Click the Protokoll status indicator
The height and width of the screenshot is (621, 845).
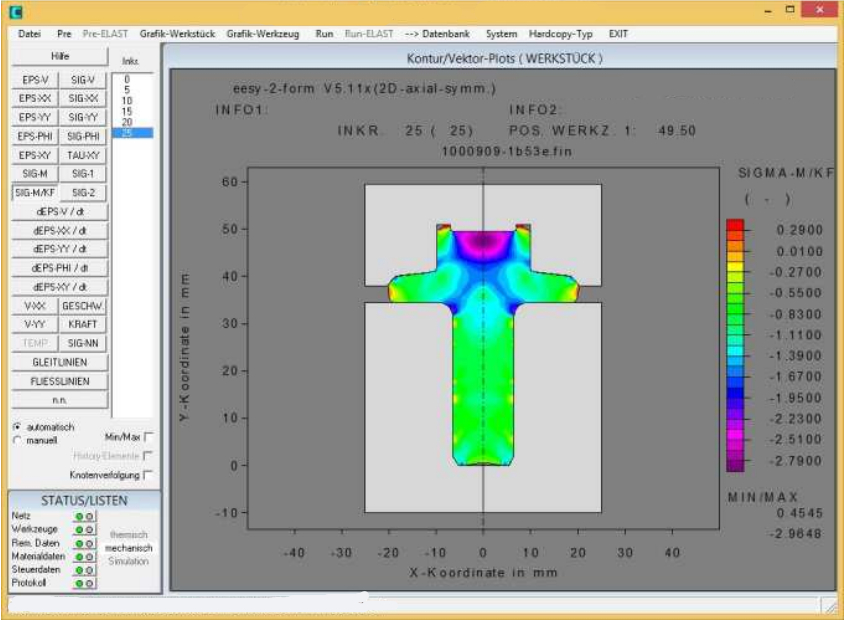(x=84, y=582)
